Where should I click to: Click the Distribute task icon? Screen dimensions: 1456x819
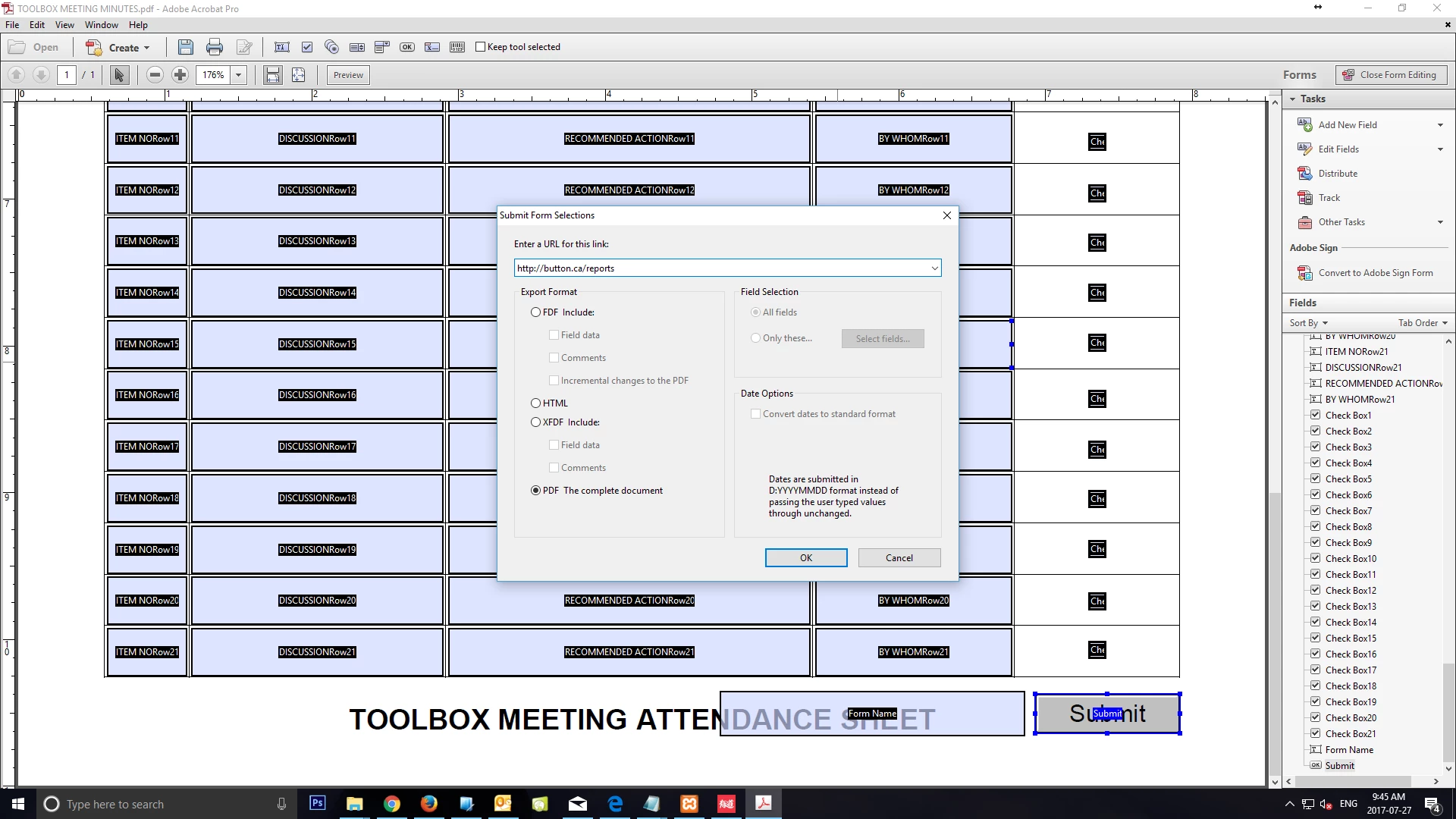1304,174
